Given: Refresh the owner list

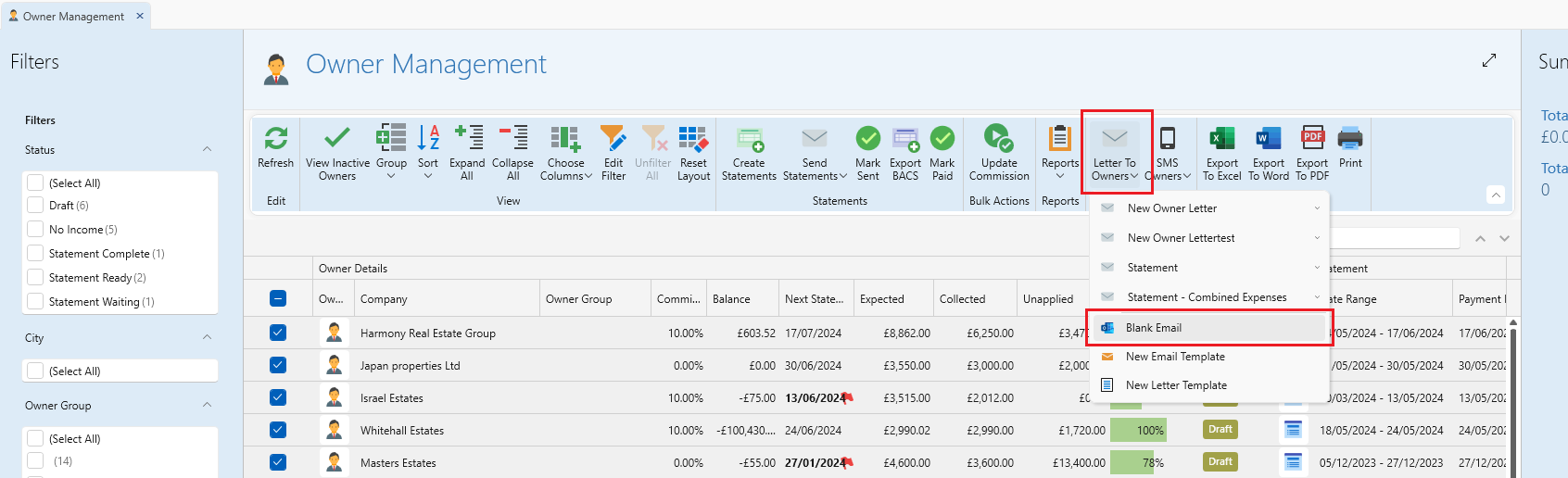Looking at the screenshot, I should [275, 148].
